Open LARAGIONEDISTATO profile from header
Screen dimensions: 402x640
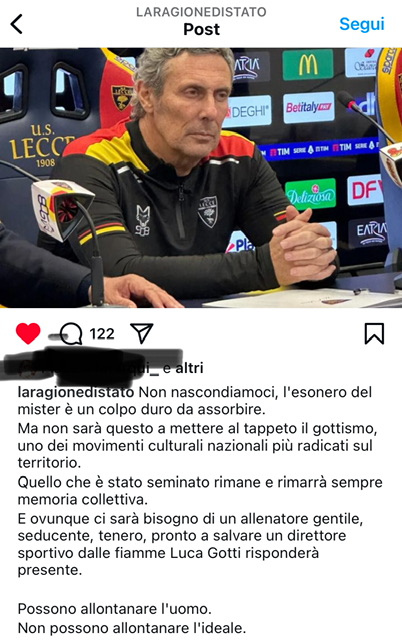point(201,12)
